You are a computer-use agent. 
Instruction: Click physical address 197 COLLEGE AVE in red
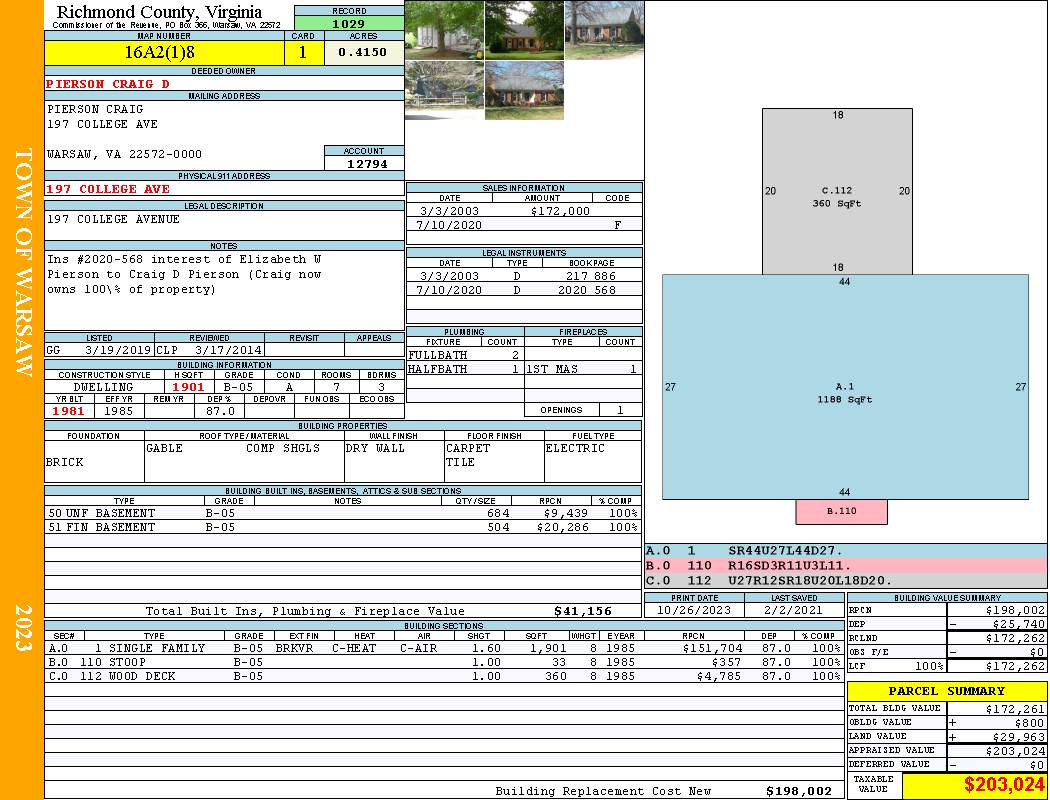(108, 189)
